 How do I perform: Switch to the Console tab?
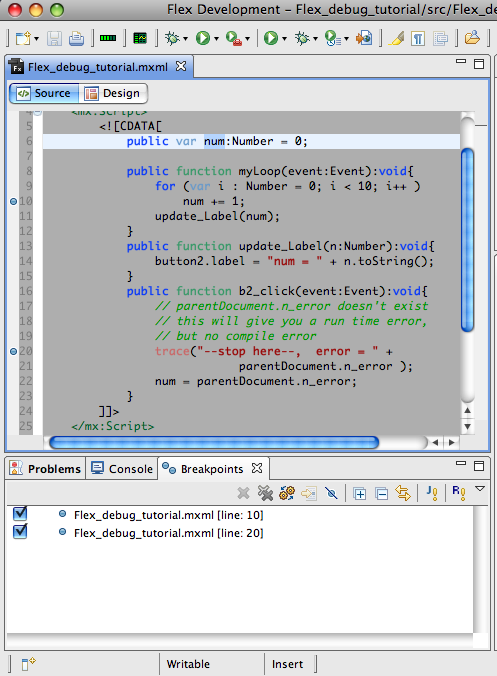pos(122,469)
